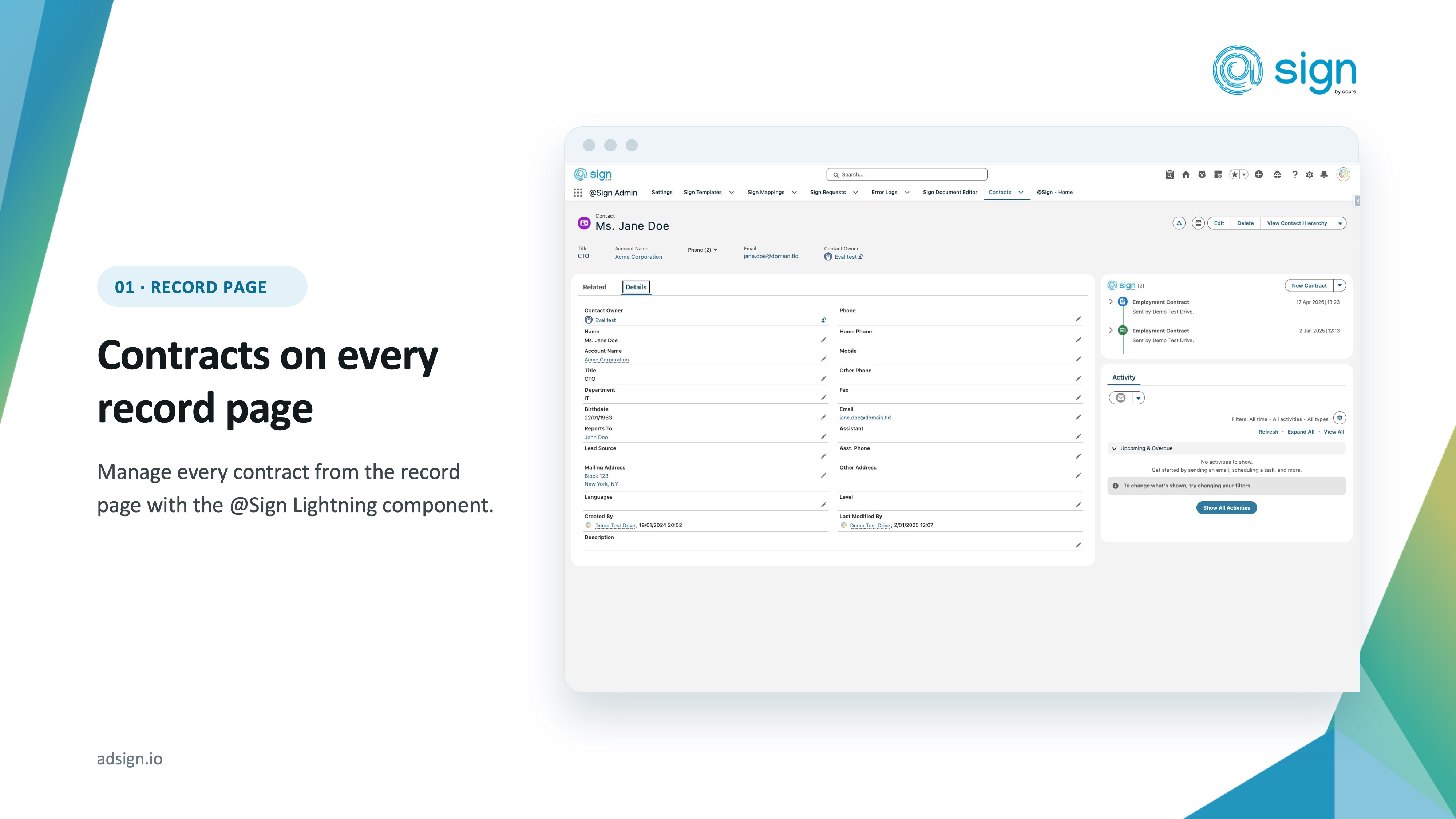
Task: Edit the Name field pencil icon
Action: (x=823, y=340)
